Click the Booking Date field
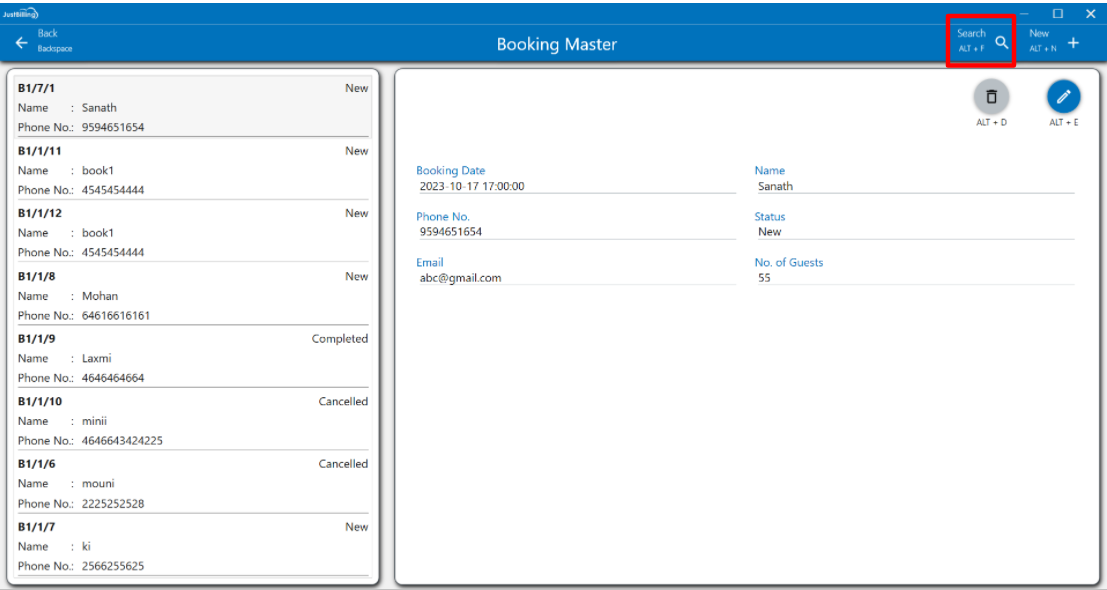This screenshot has height=590, width=1107. click(x=560, y=186)
